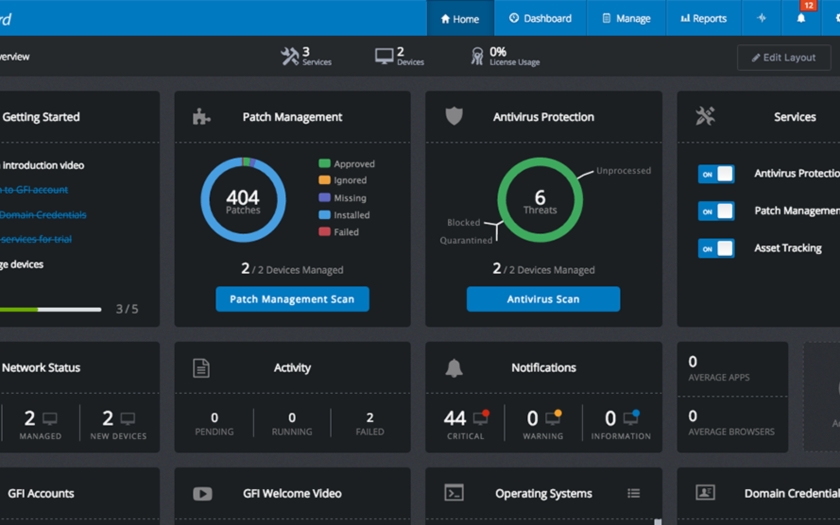Open the GFI account link
Image resolution: width=840 pixels, height=525 pixels.
(34, 190)
